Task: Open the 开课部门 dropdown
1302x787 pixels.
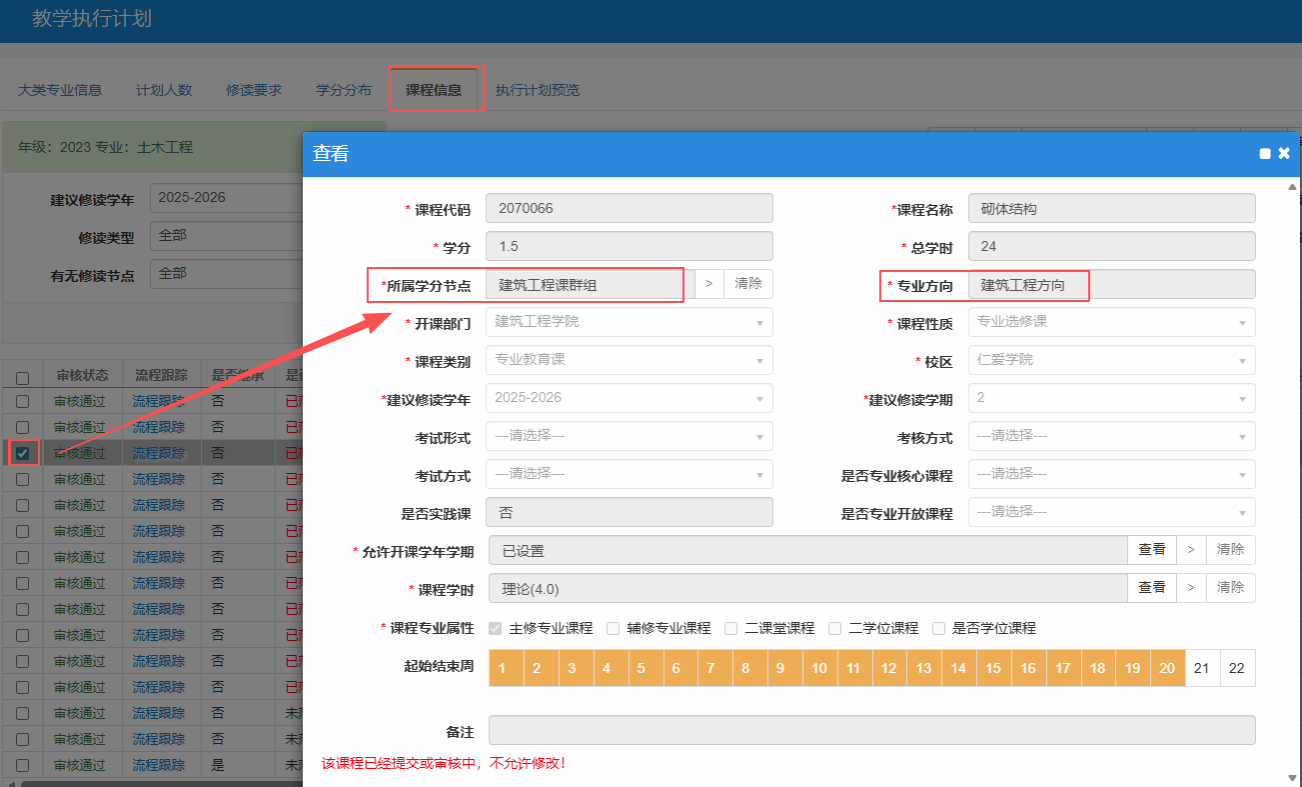Action: 629,322
